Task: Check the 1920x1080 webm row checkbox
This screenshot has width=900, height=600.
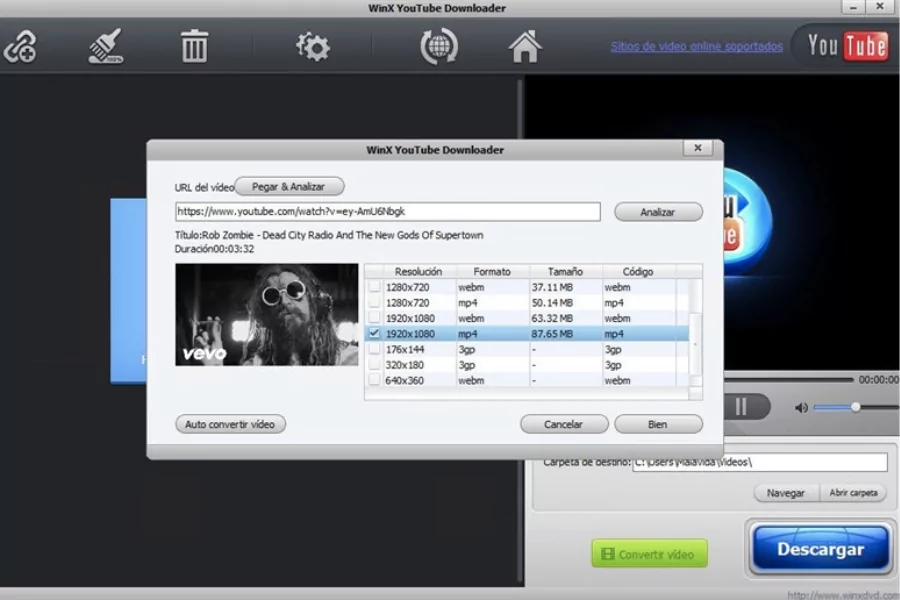Action: [374, 318]
